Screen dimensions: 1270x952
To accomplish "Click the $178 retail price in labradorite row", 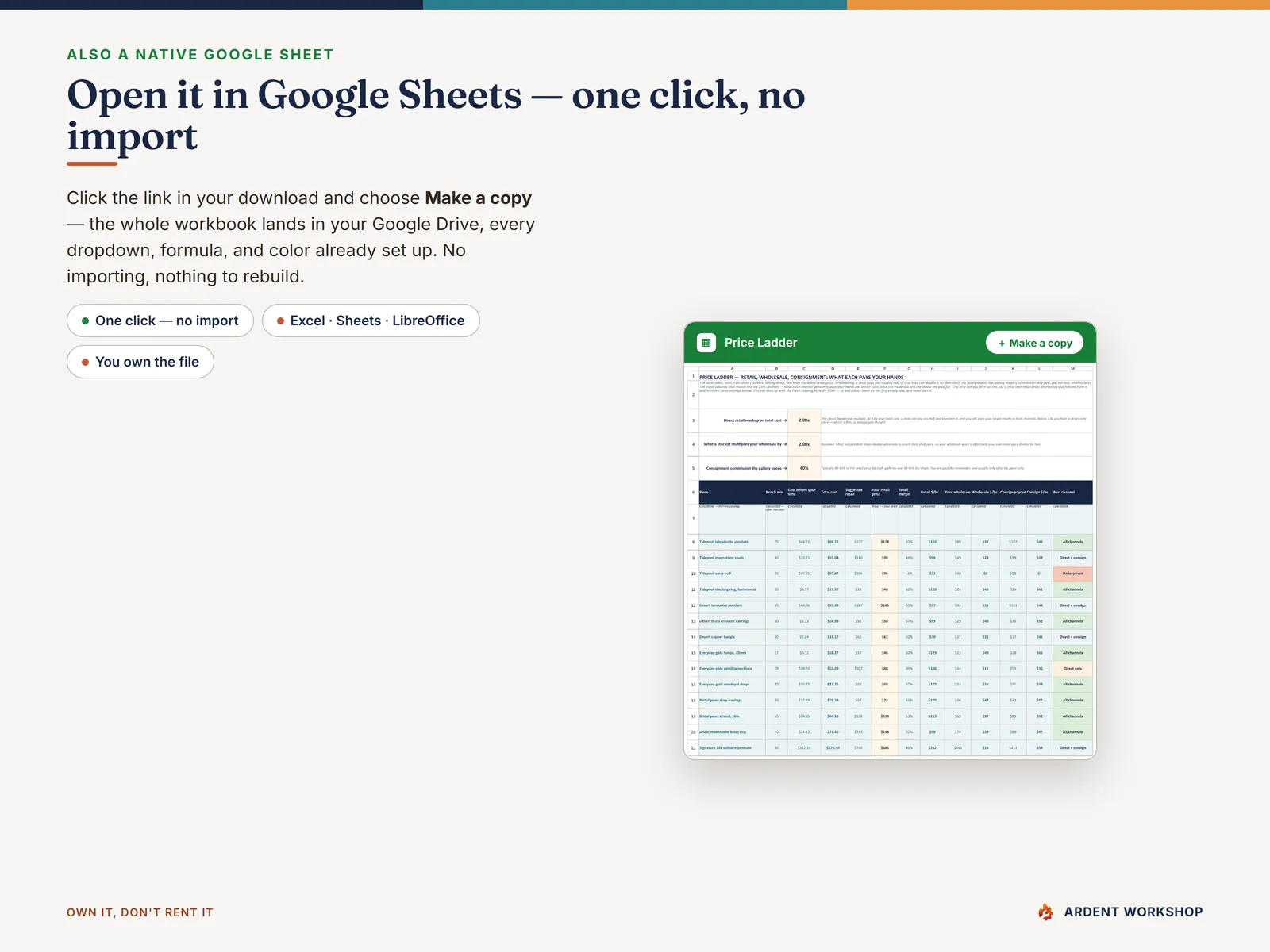I will (x=884, y=542).
